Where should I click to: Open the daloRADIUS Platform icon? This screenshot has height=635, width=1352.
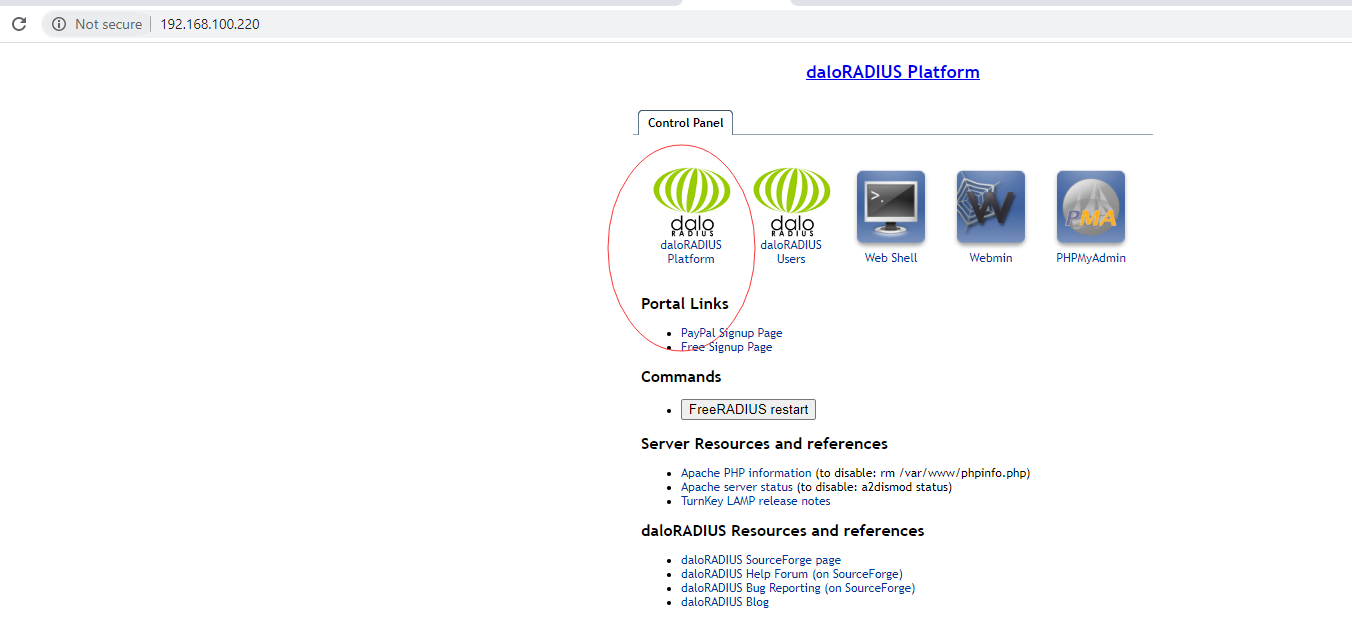691,202
